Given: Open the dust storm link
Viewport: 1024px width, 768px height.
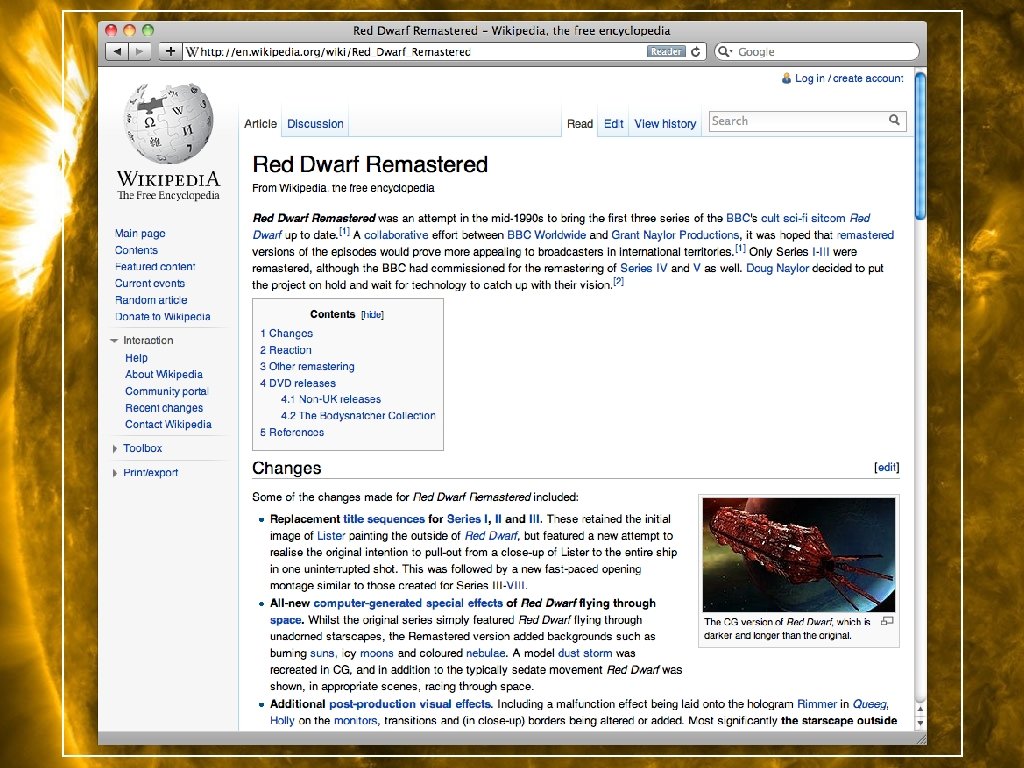Looking at the screenshot, I should (585, 653).
